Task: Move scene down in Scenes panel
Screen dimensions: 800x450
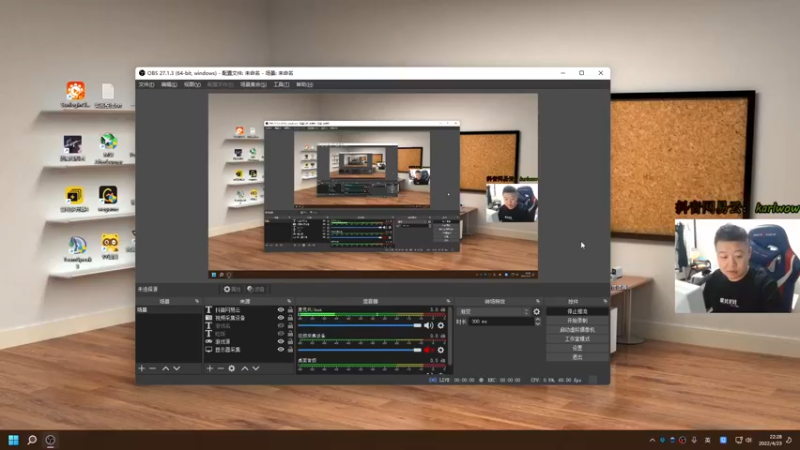Action: [x=177, y=368]
